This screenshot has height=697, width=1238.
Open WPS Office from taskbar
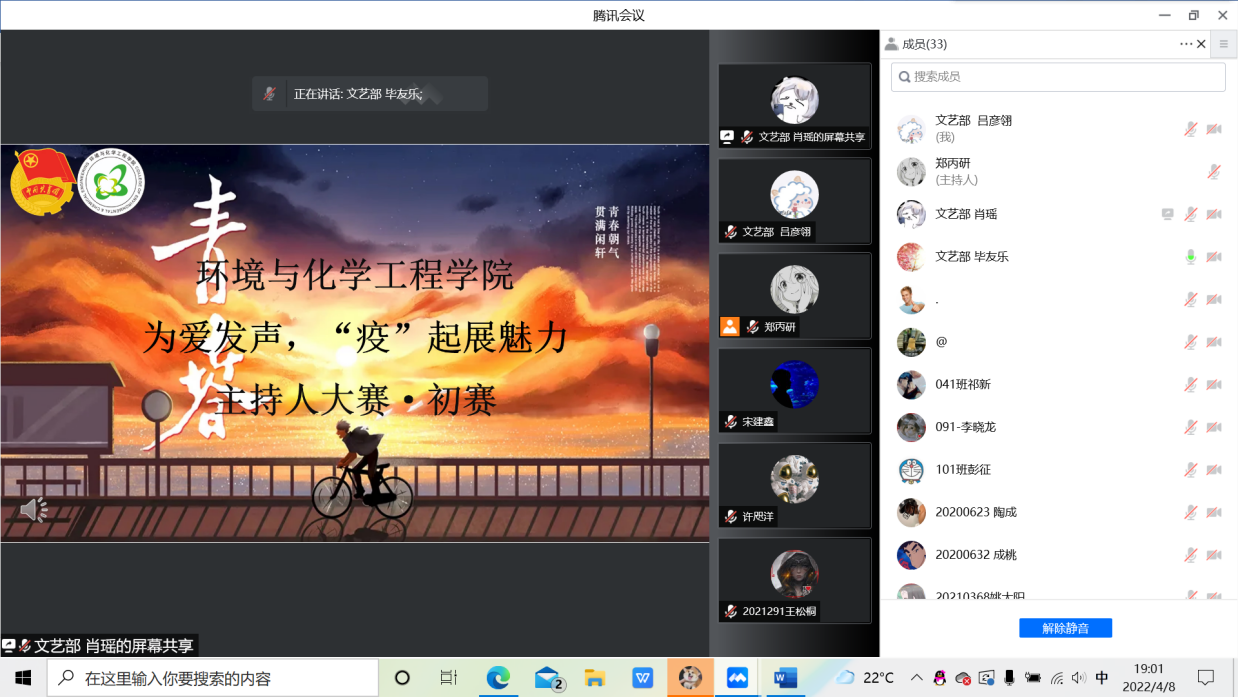click(x=642, y=678)
